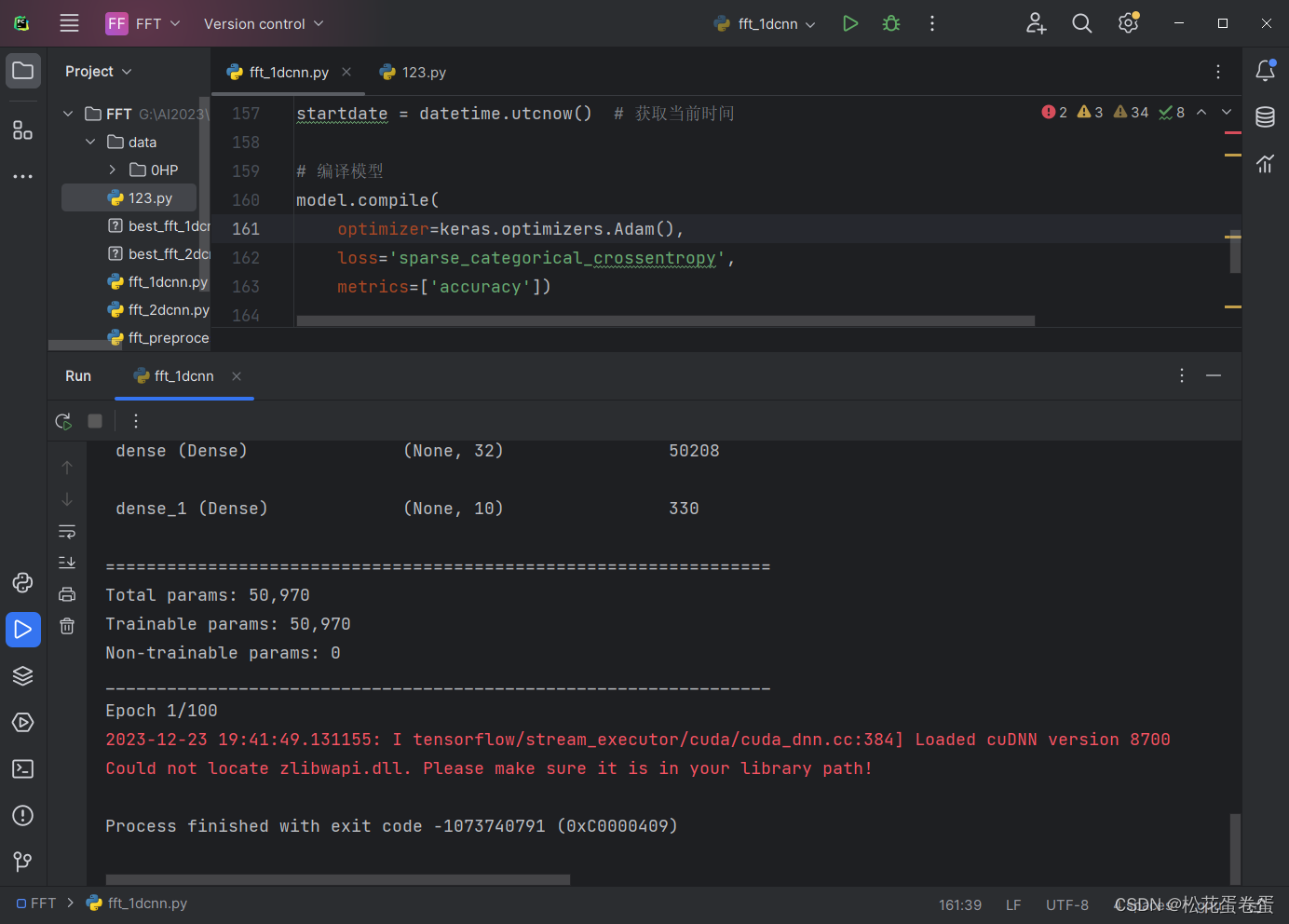
Task: Collapse the data folder in Project tree
Action: point(89,142)
